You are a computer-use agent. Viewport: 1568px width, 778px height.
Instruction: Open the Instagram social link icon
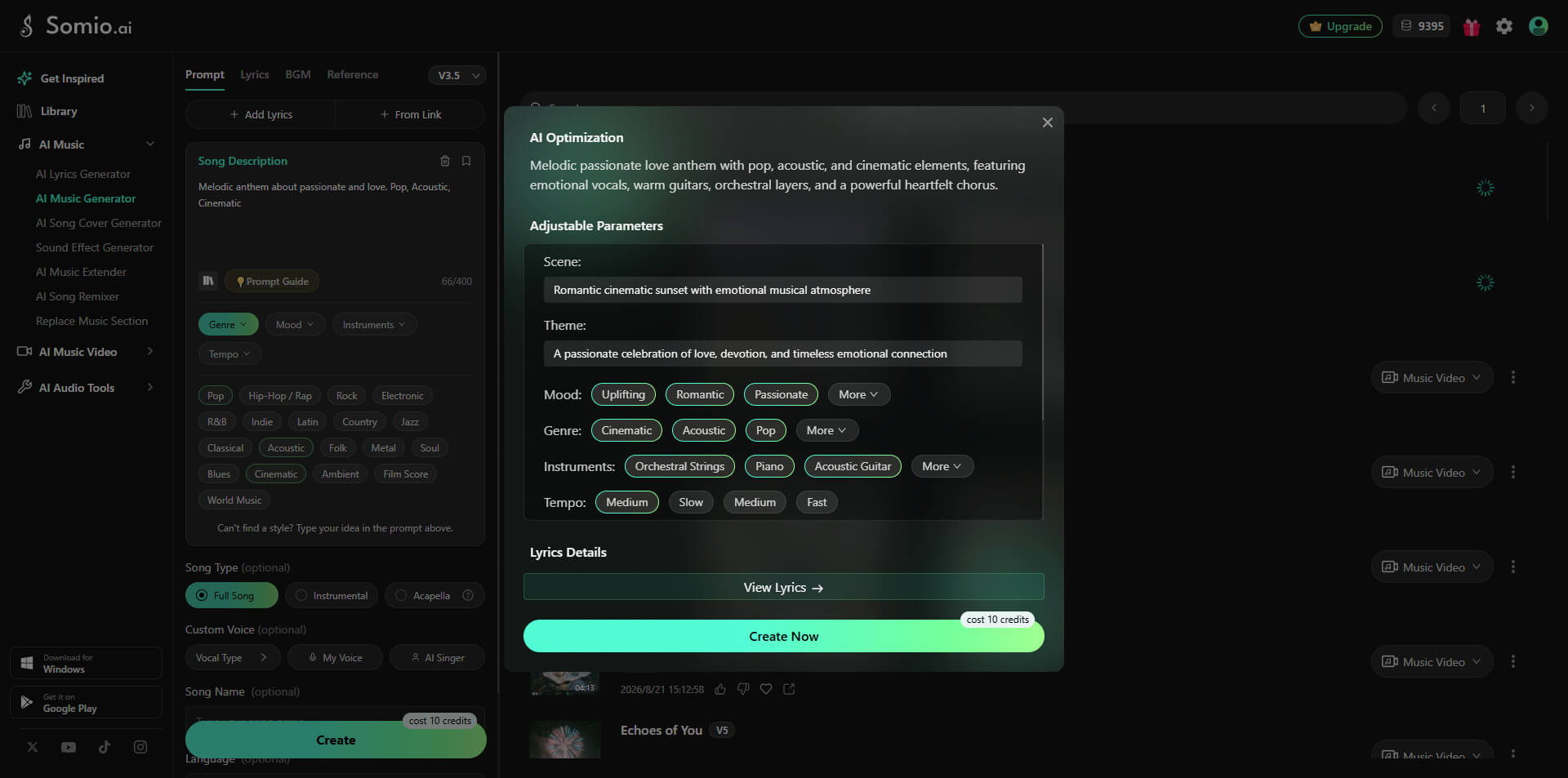click(140, 747)
